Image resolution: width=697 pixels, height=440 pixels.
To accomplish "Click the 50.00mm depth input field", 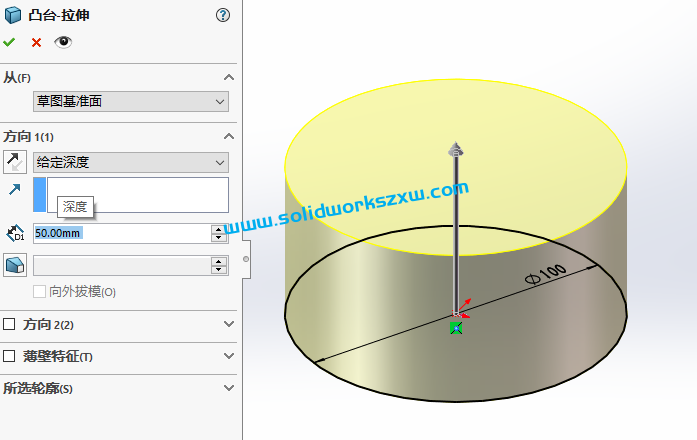I will point(120,233).
